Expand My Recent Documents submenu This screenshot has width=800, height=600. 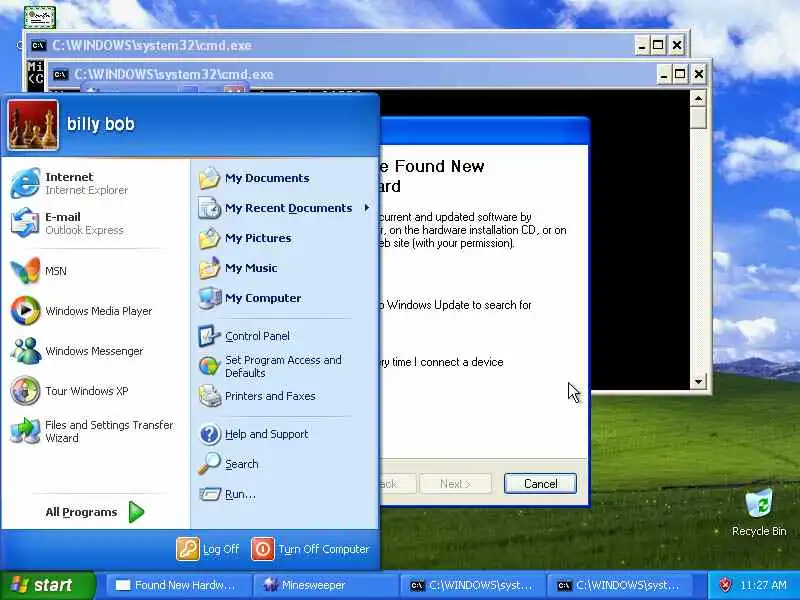coord(283,208)
